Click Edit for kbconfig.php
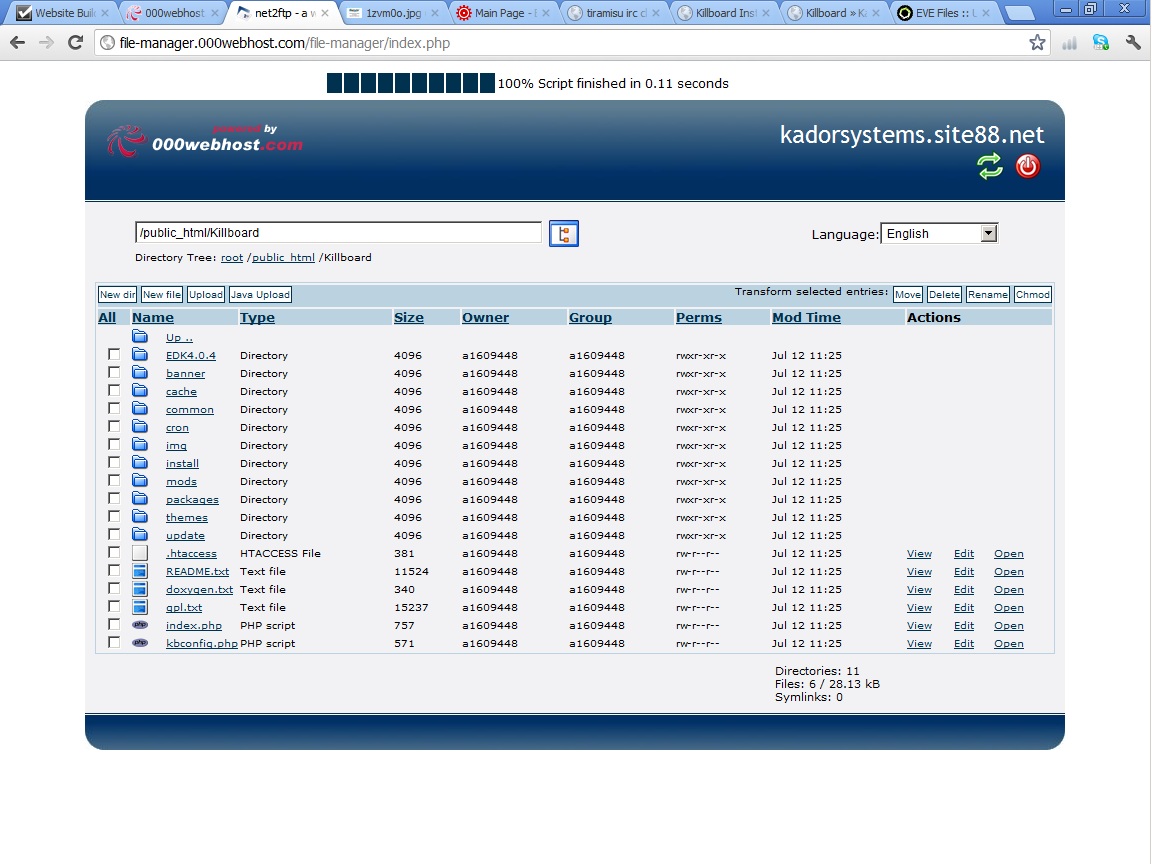This screenshot has width=1152, height=864. pyautogui.click(x=964, y=644)
